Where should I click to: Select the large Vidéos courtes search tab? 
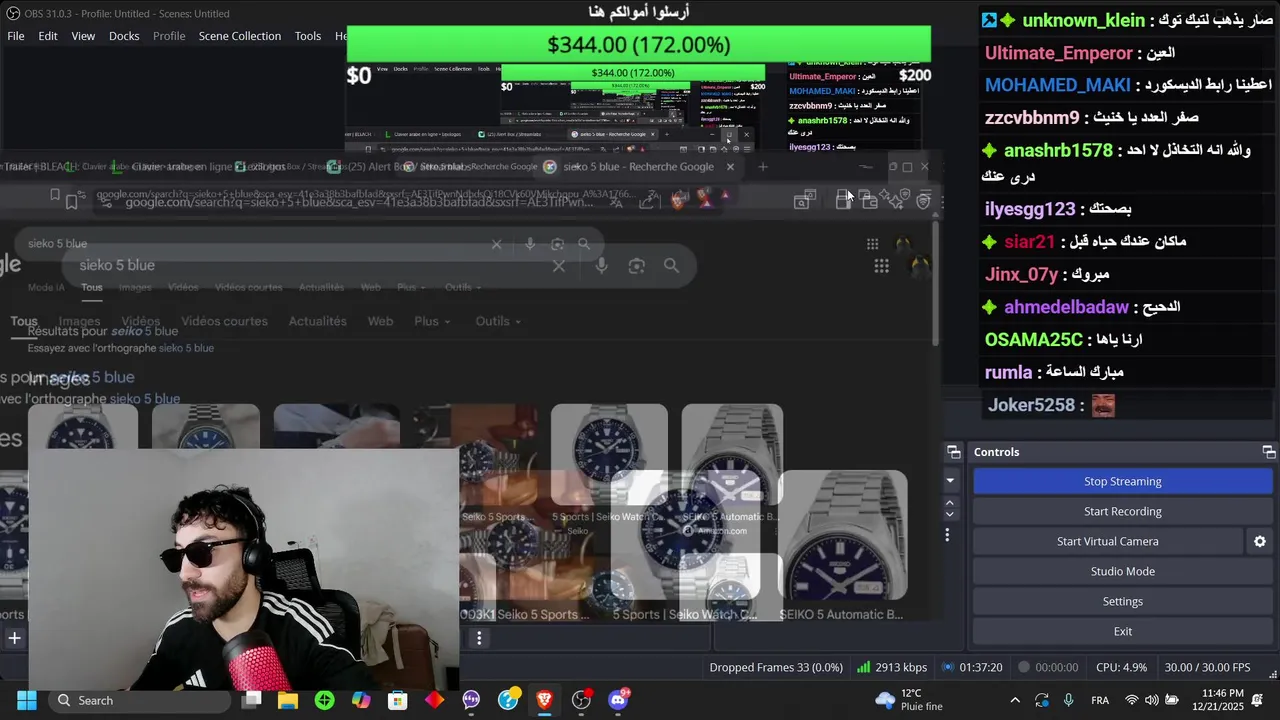click(x=225, y=321)
